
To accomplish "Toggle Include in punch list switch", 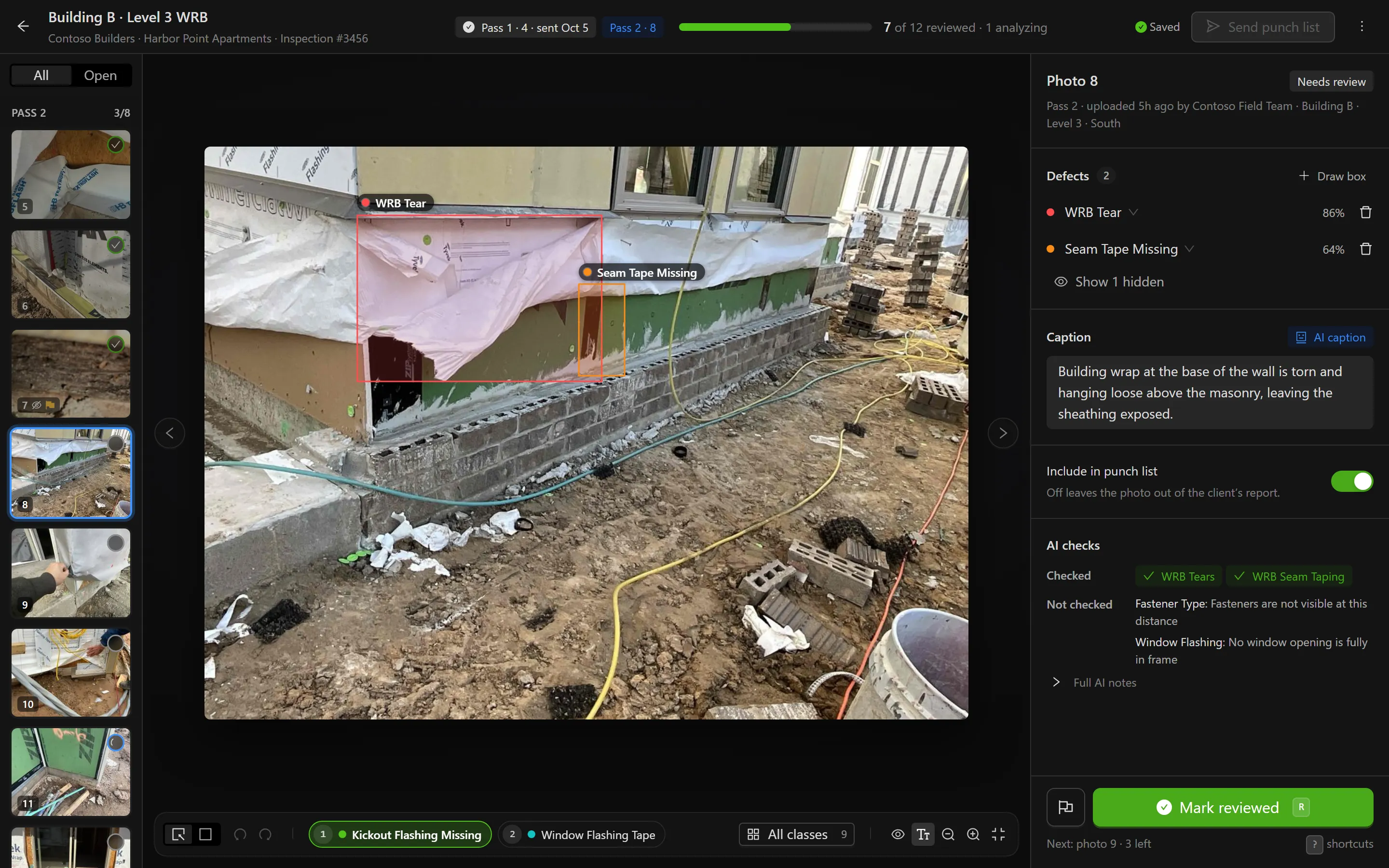I will (1352, 481).
